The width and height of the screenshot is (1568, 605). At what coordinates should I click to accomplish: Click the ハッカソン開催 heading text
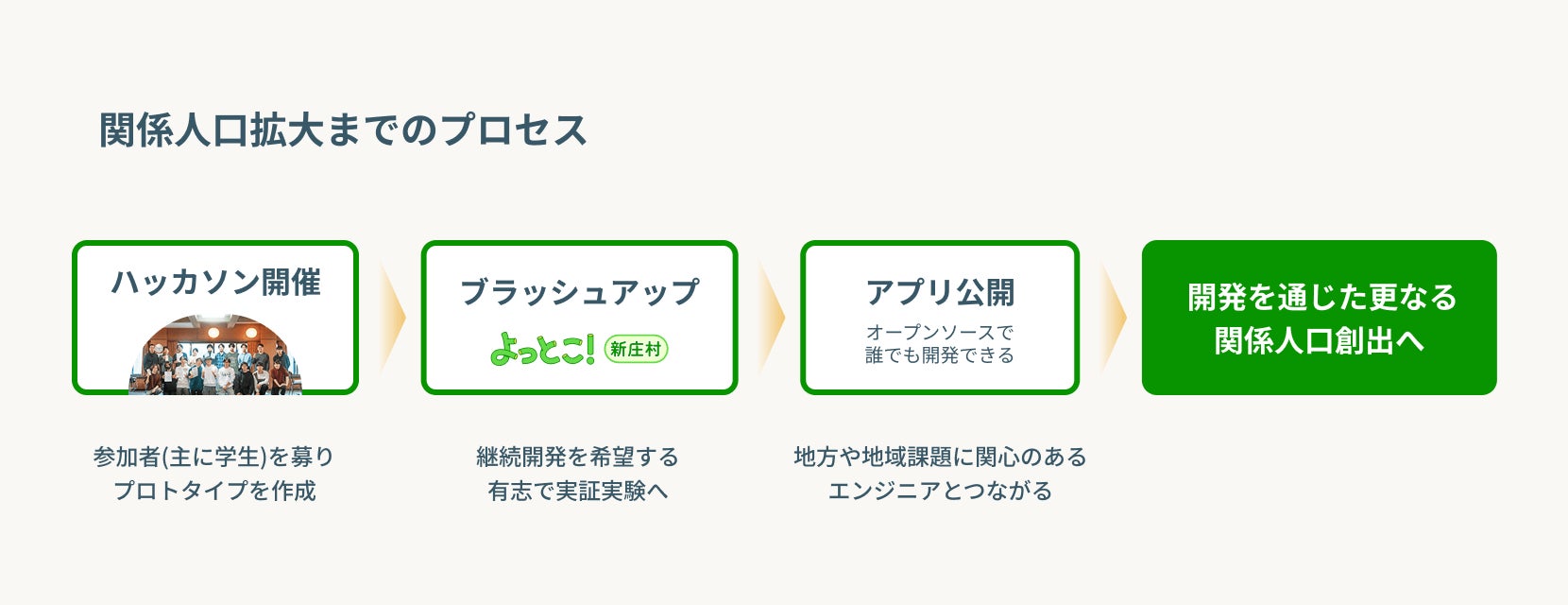(x=216, y=282)
